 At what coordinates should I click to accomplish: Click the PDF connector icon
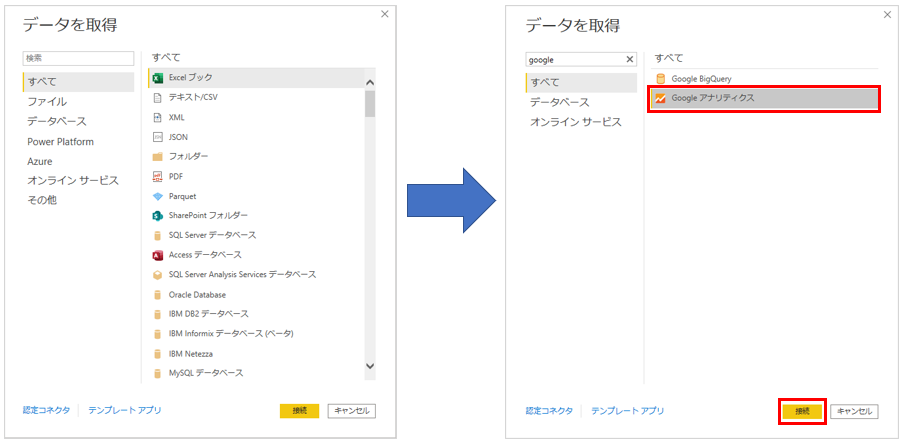pos(158,177)
